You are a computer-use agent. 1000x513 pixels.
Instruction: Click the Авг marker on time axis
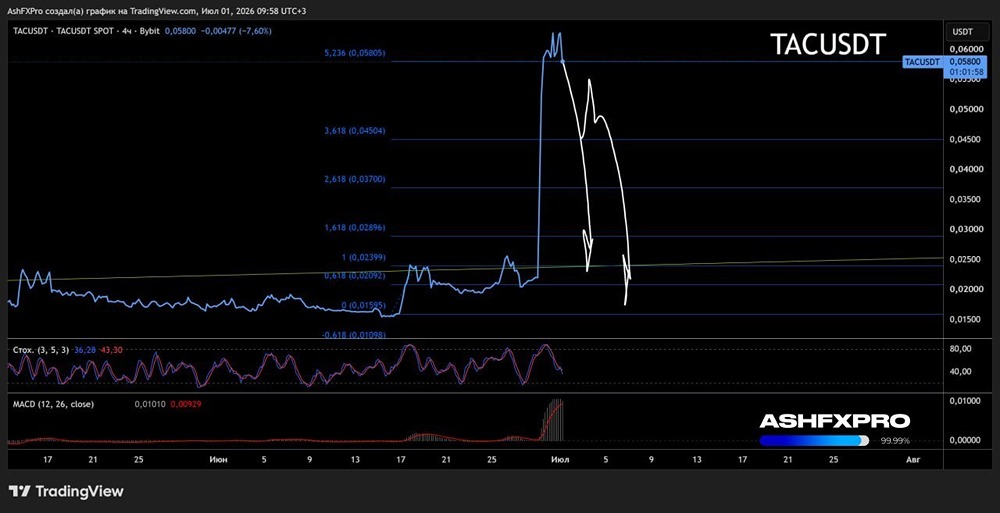(913, 459)
